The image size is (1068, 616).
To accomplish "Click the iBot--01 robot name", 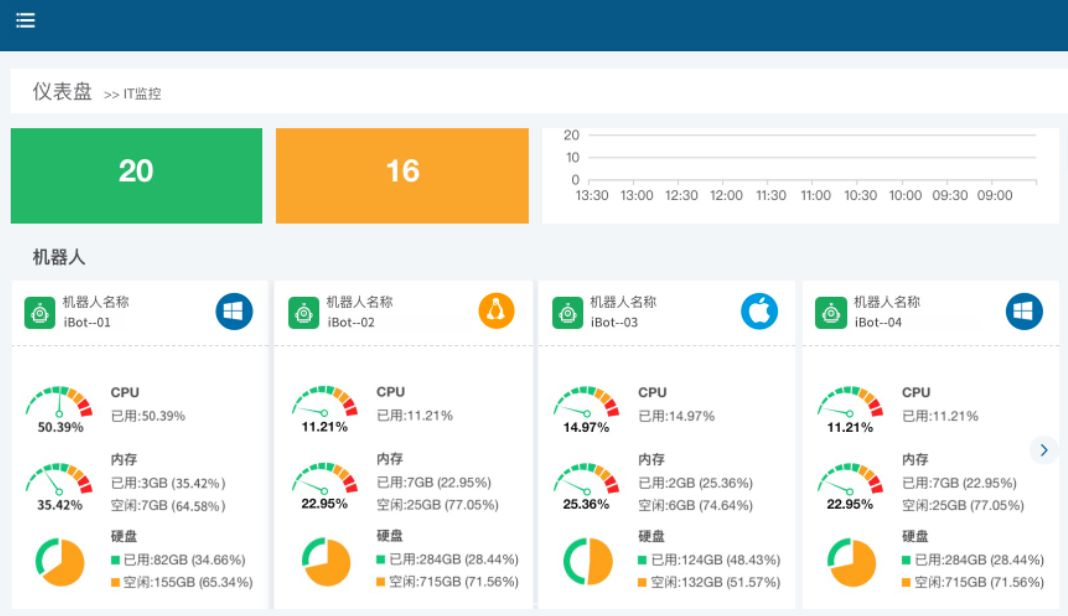I will point(87,322).
